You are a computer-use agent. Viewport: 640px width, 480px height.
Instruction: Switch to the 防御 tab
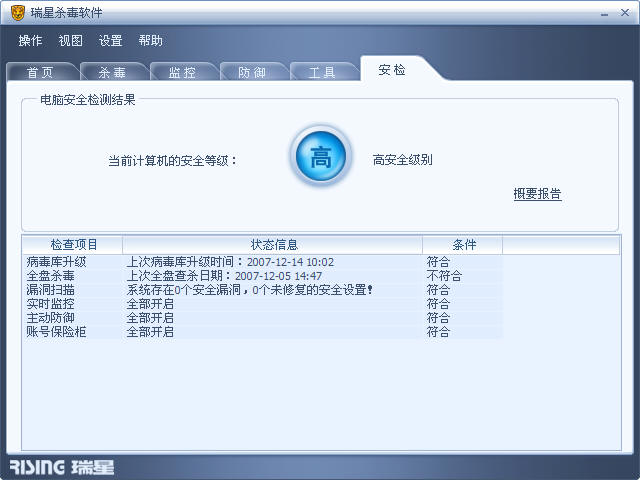(x=252, y=72)
